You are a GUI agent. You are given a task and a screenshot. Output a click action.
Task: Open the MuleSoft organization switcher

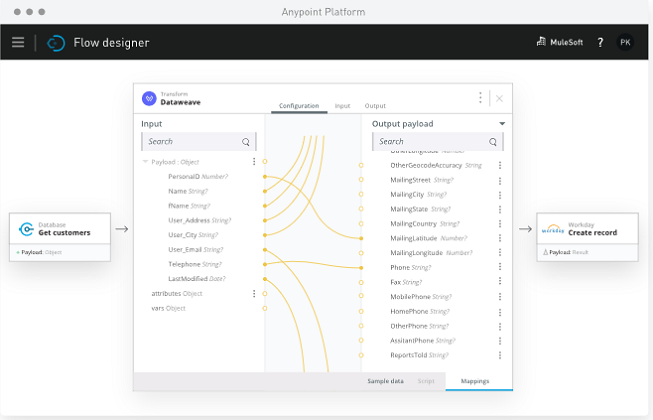560,42
